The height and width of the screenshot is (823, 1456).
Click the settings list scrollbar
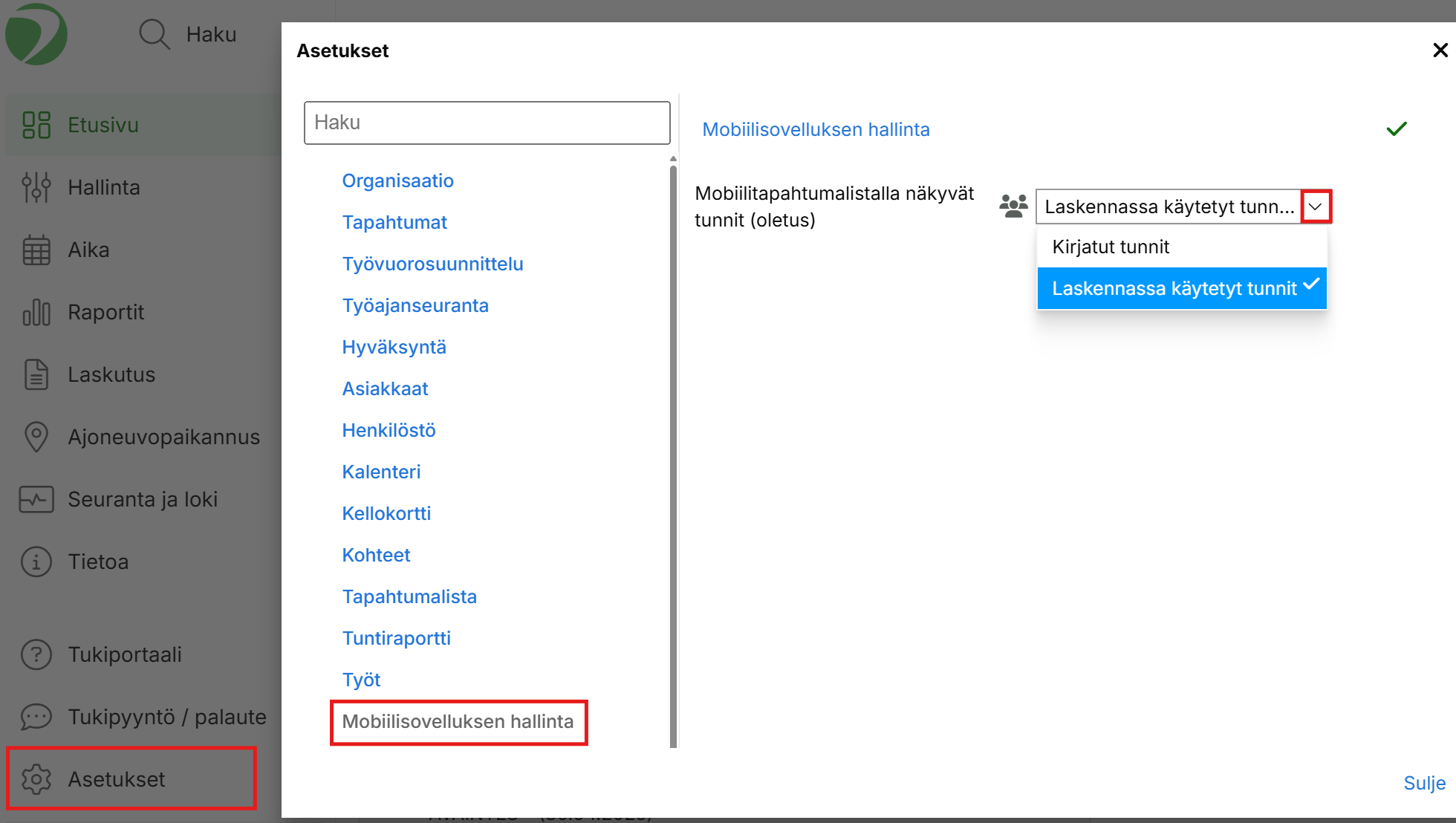click(x=673, y=446)
